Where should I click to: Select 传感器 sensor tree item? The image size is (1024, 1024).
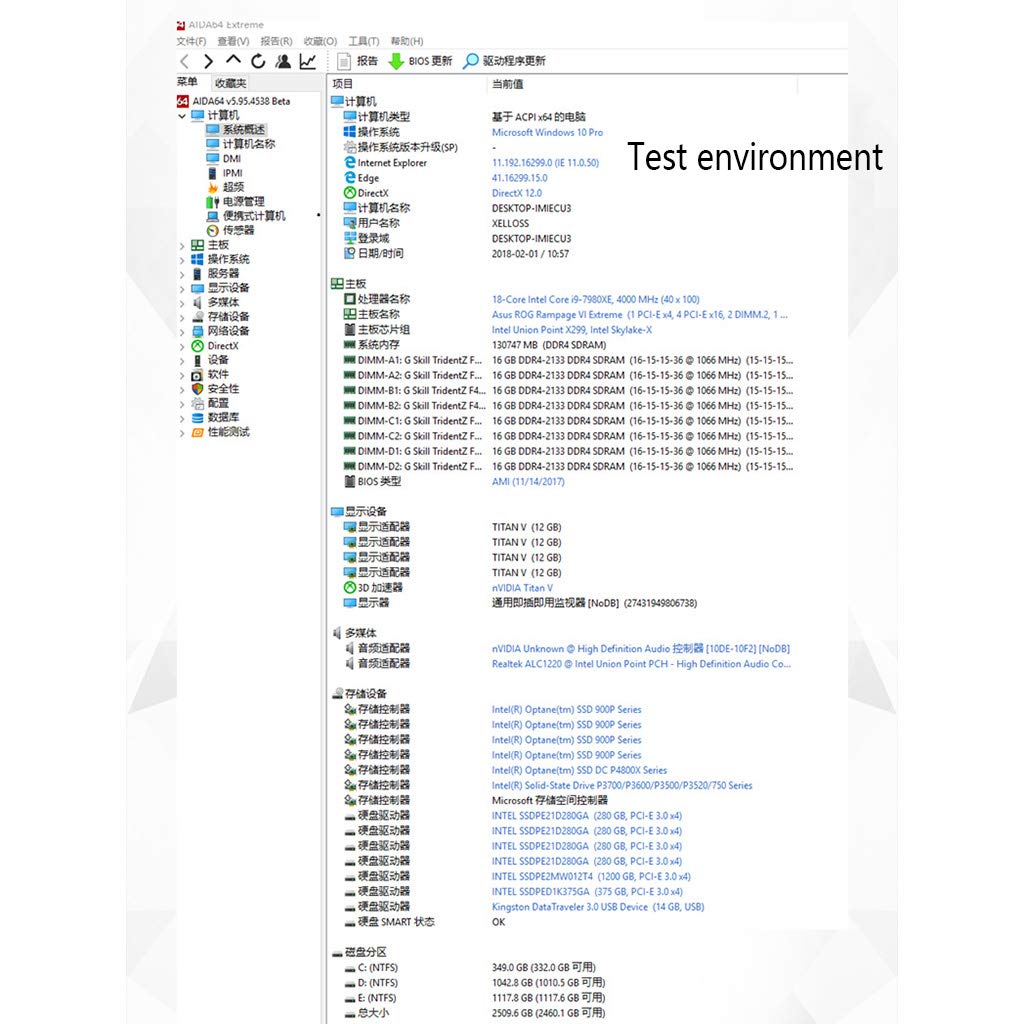coord(238,231)
